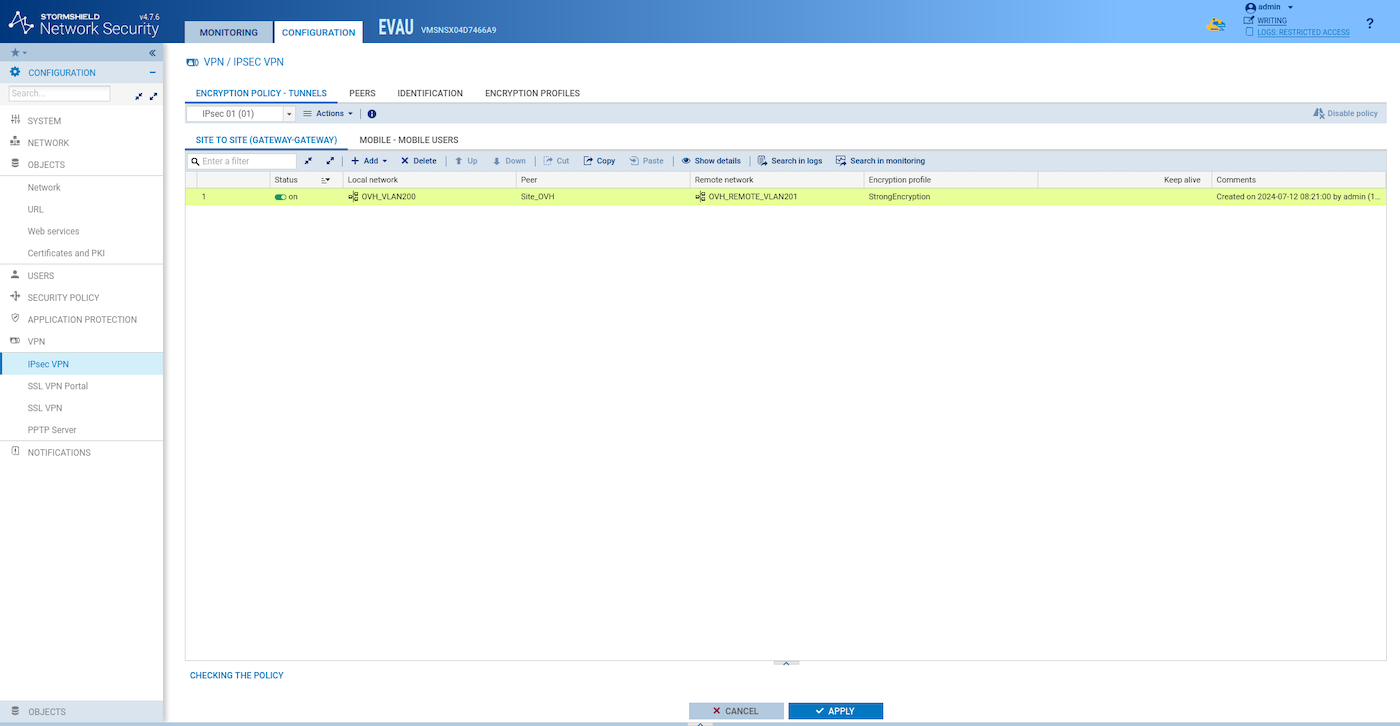The height and width of the screenshot is (726, 1400).
Task: Open help with the question mark icon
Action: coord(1369,23)
